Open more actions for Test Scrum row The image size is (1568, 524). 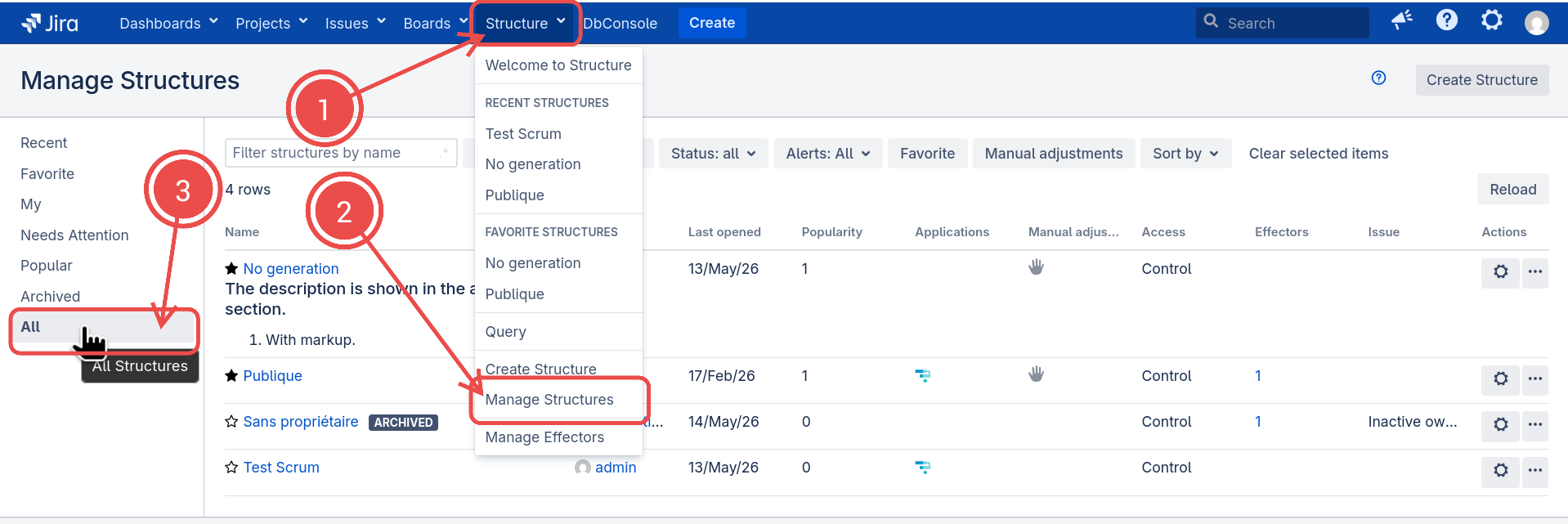pos(1535,471)
